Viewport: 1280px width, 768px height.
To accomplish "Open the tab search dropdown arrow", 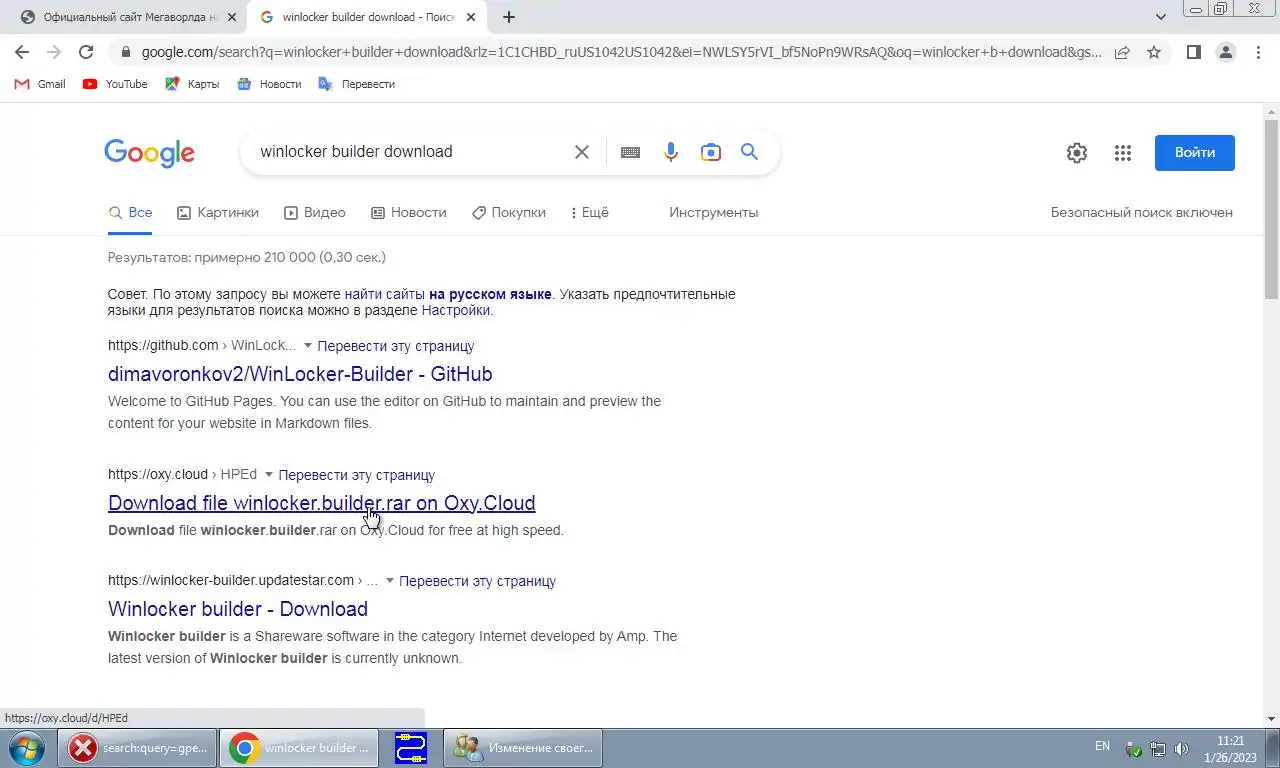I will pyautogui.click(x=1160, y=17).
